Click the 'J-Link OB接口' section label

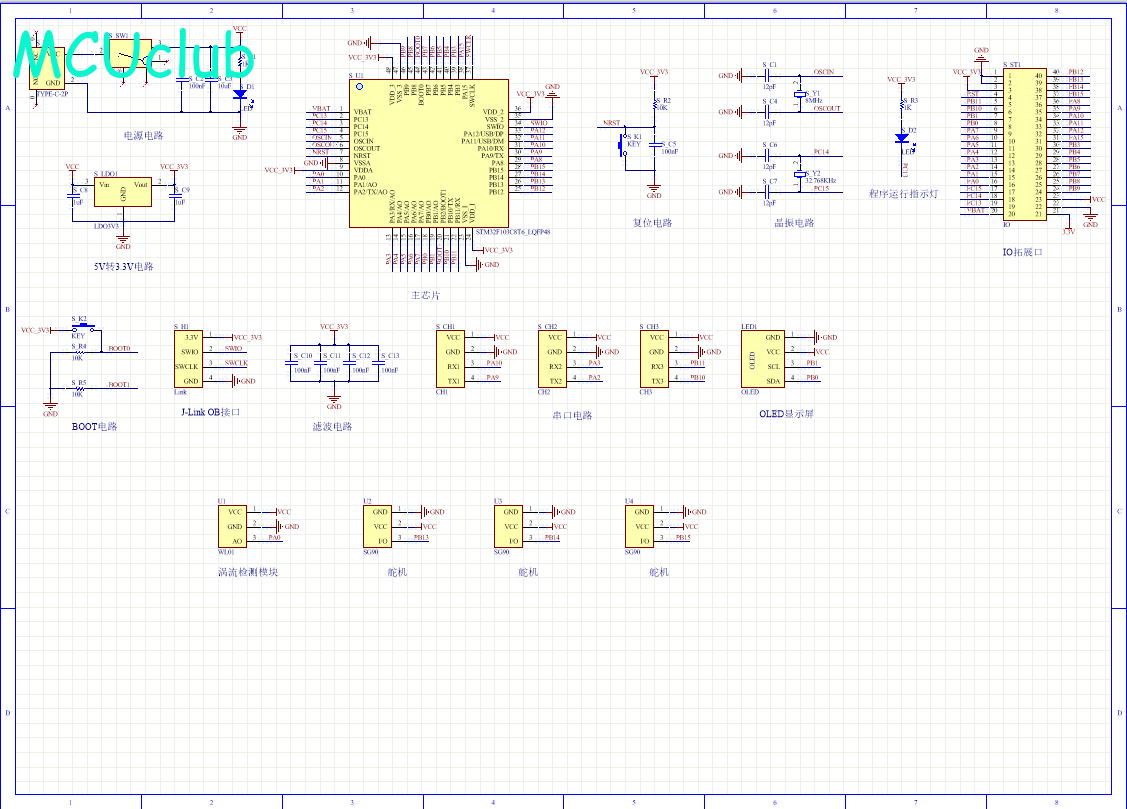pos(211,412)
